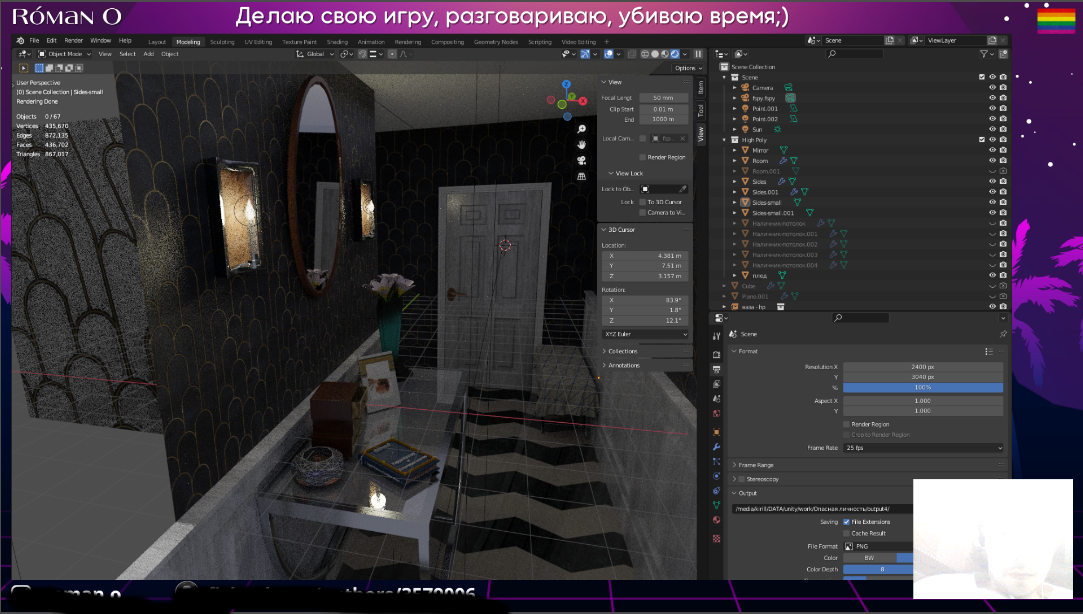
Task: Toggle camera view icon in viewport
Action: coord(581,160)
